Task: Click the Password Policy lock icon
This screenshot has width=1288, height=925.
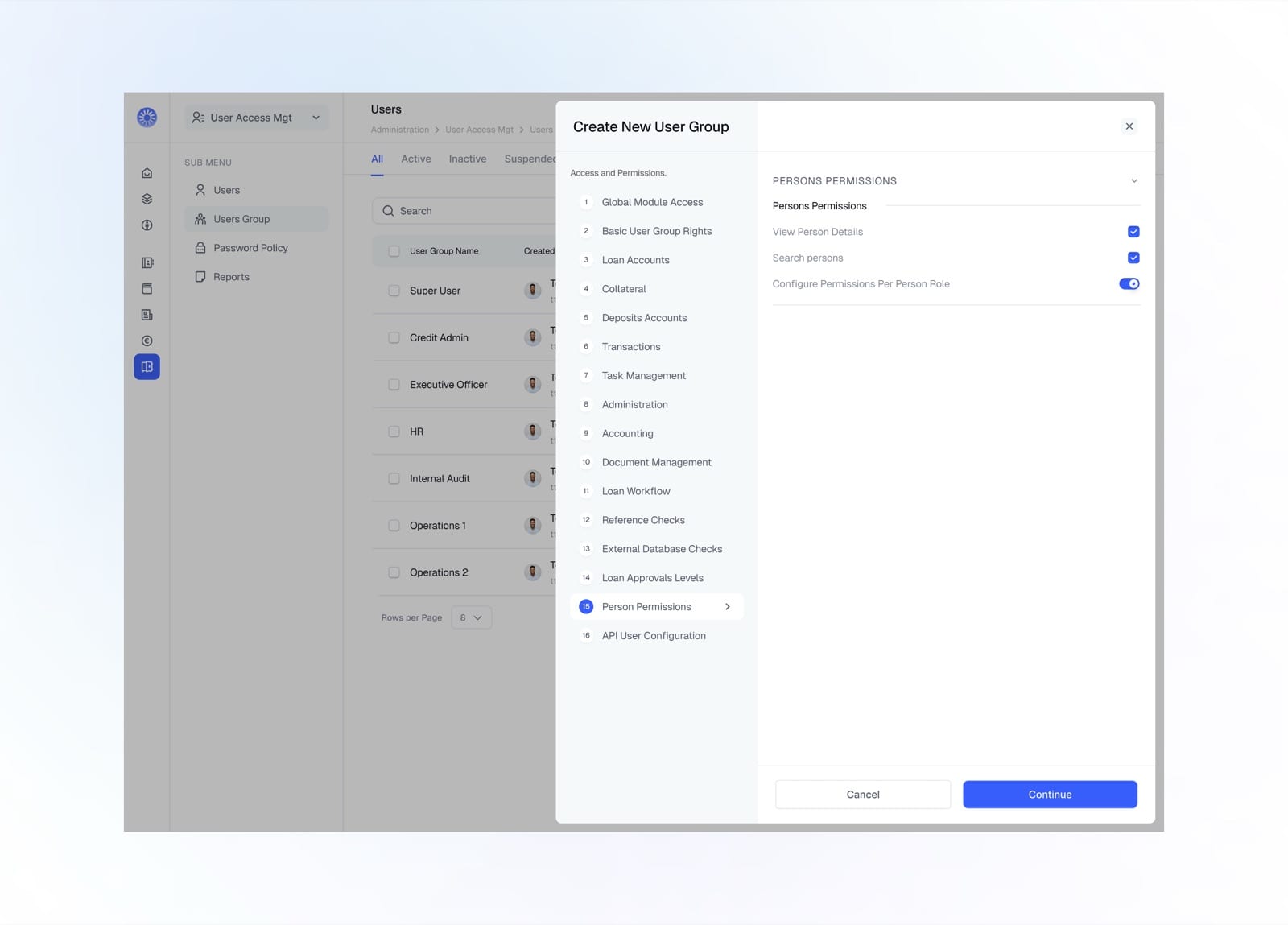Action: tap(200, 248)
